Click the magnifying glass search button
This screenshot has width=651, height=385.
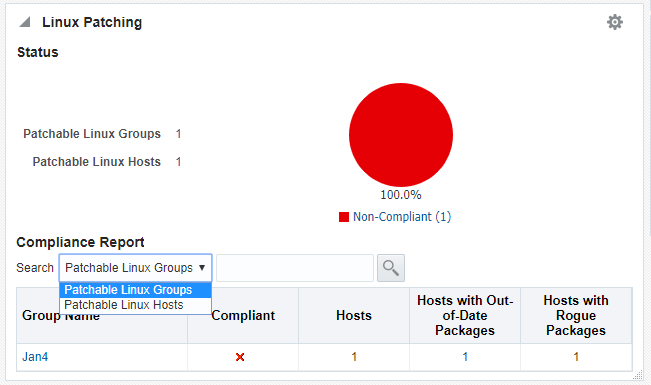tap(391, 268)
